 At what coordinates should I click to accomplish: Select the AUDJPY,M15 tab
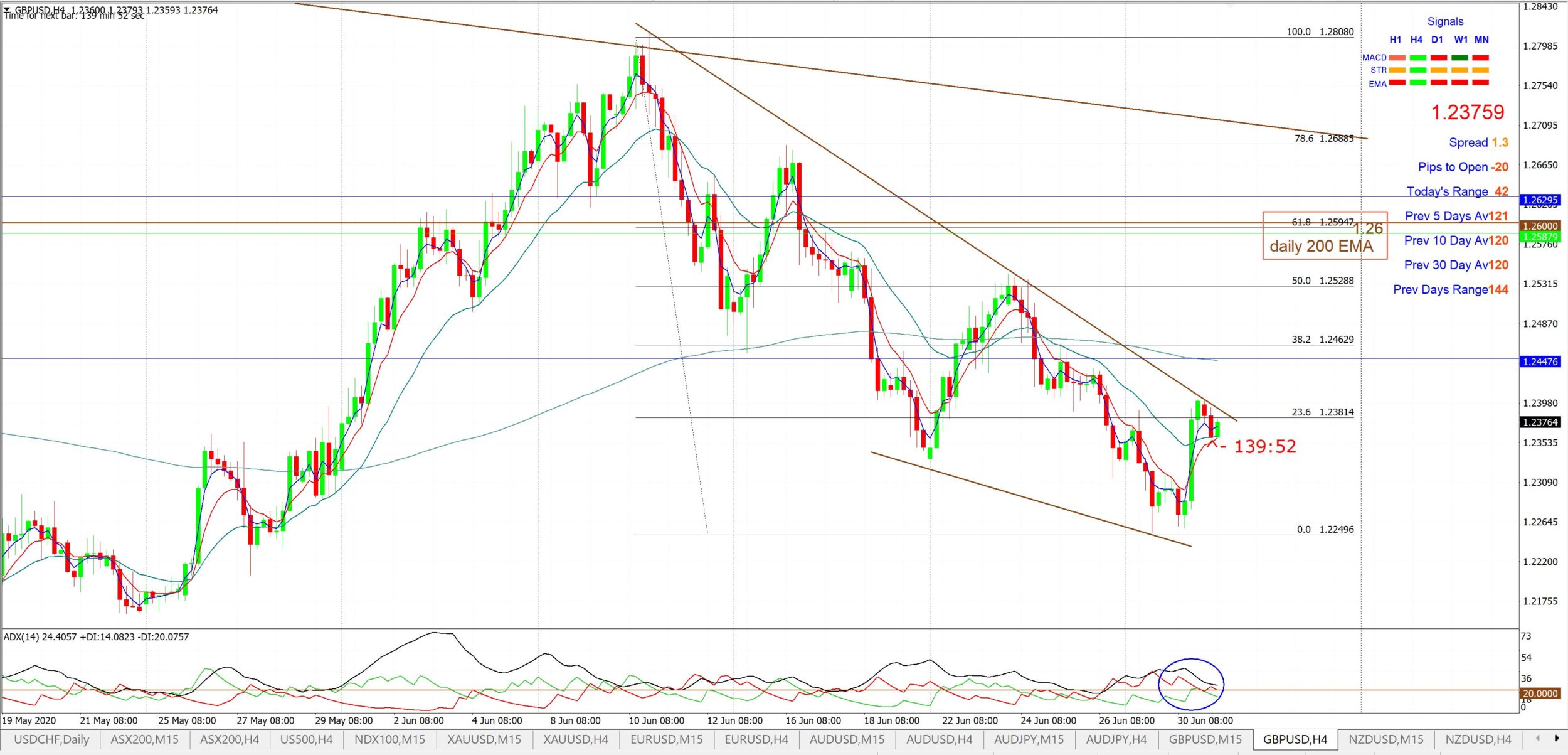point(1029,739)
